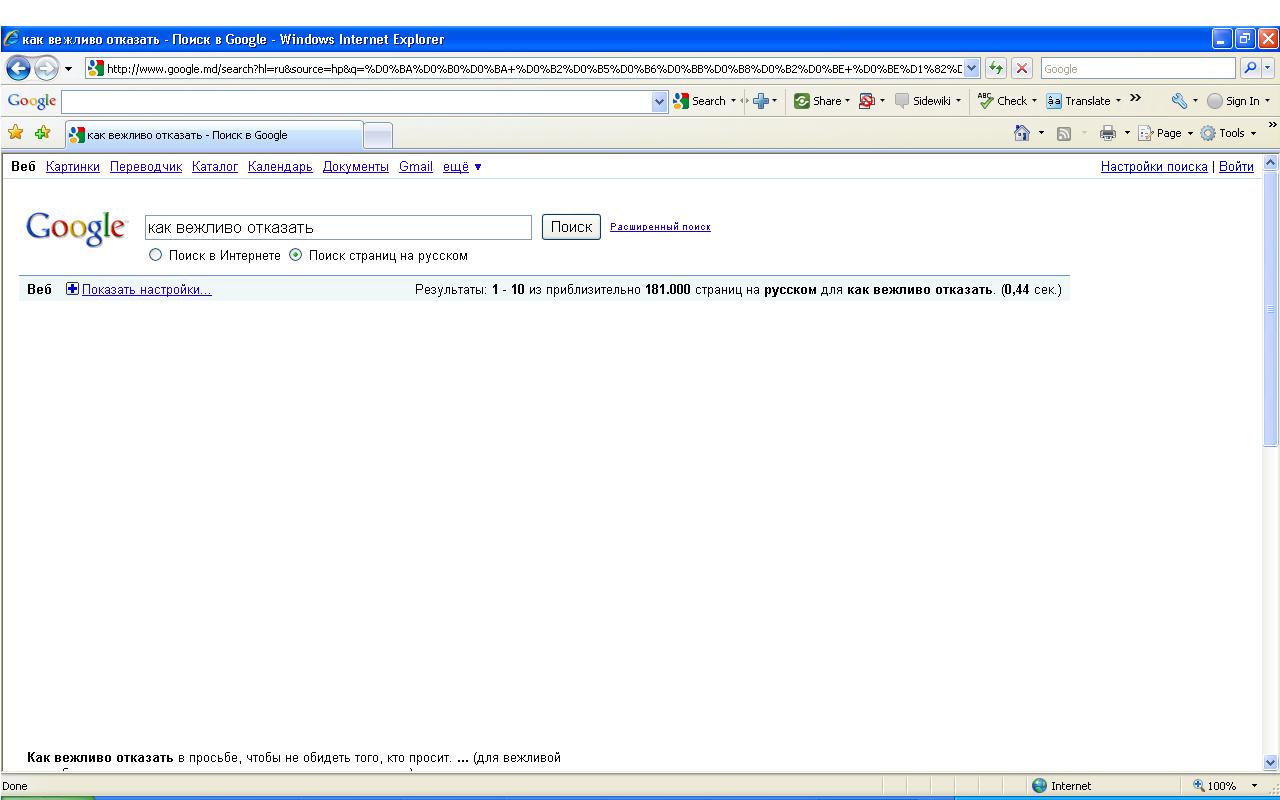
Task: Expand the address bar URL dropdown
Action: [972, 68]
